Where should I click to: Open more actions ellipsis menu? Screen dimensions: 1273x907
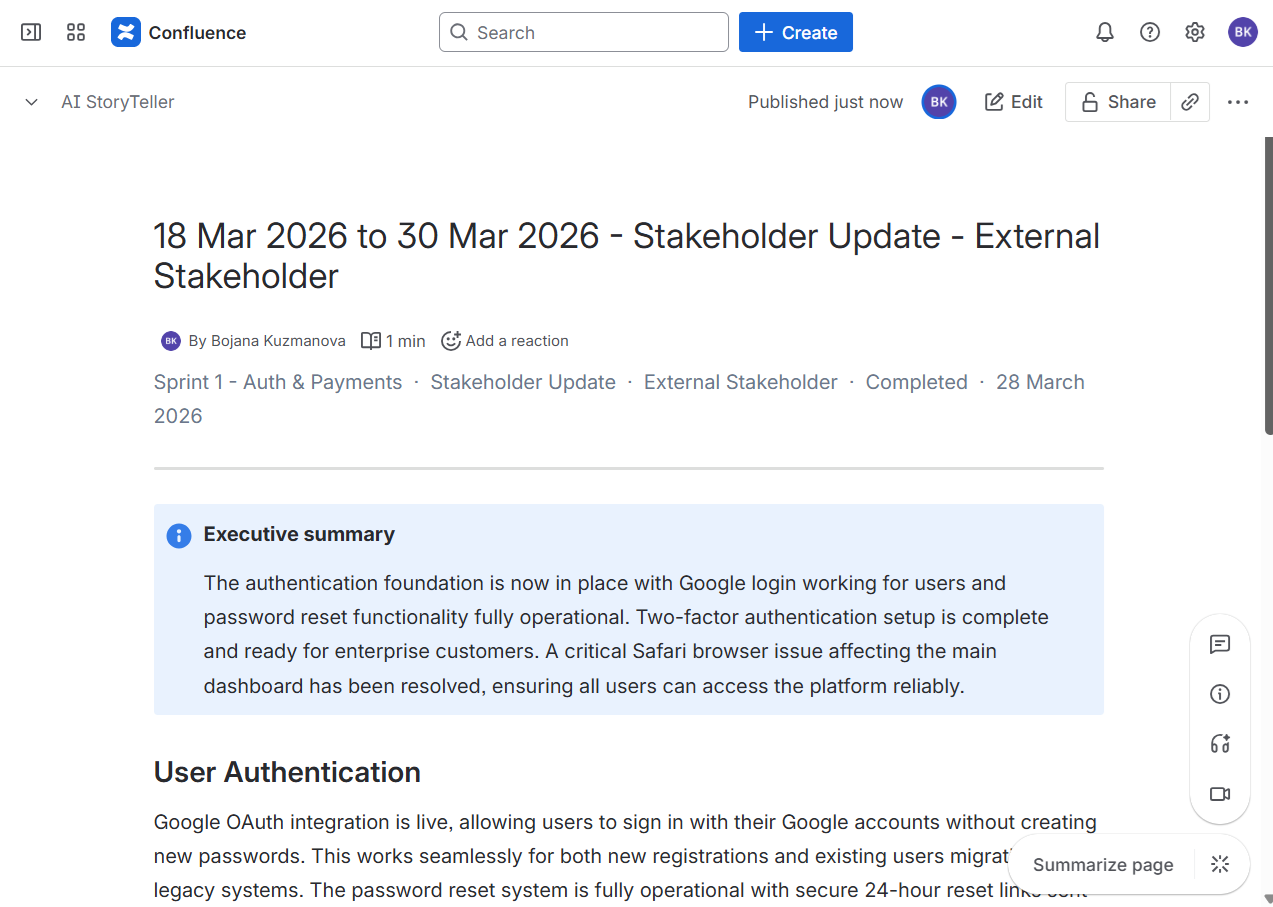(1238, 102)
